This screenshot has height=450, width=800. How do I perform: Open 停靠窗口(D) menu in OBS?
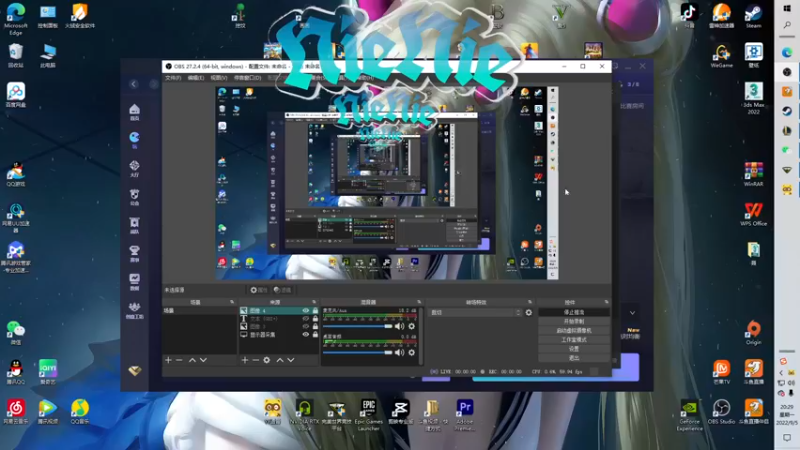coord(247,78)
